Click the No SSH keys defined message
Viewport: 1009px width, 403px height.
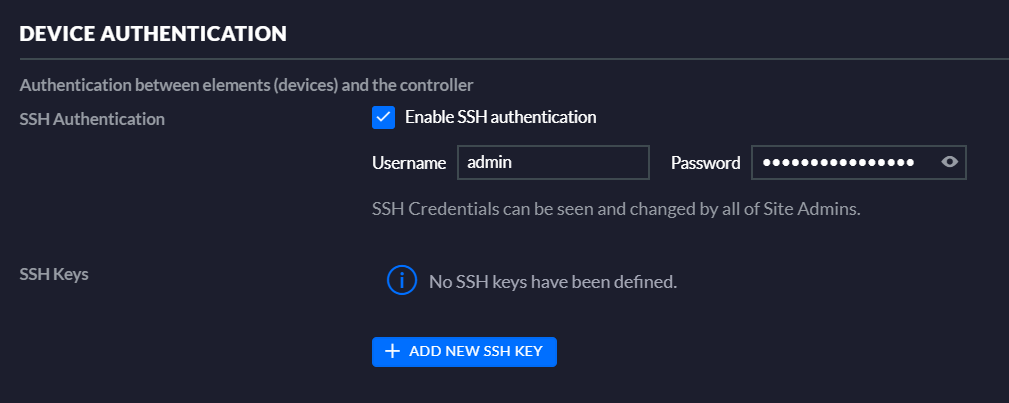[x=553, y=281]
